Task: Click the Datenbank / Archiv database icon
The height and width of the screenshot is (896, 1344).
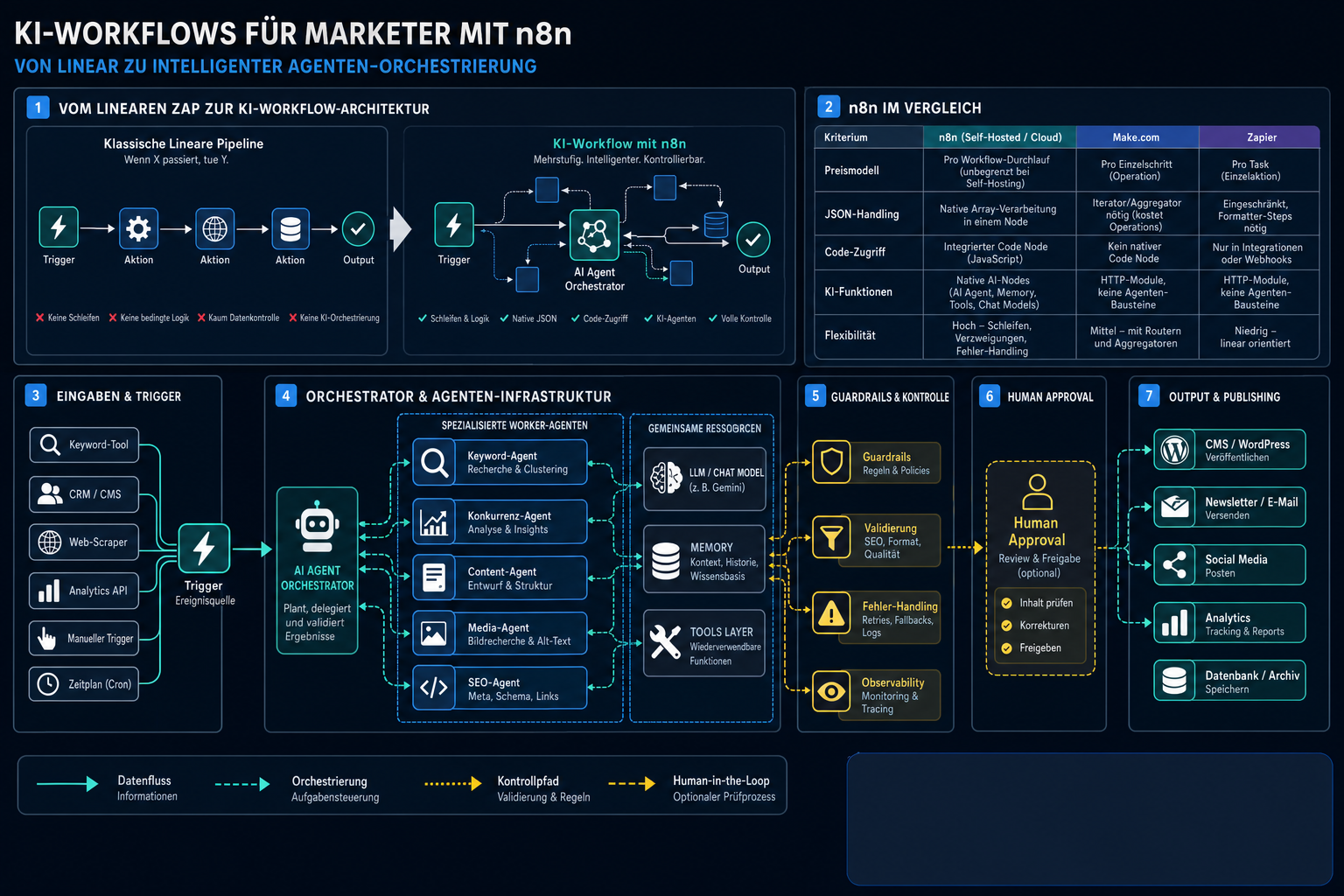Action: pyautogui.click(x=1175, y=681)
